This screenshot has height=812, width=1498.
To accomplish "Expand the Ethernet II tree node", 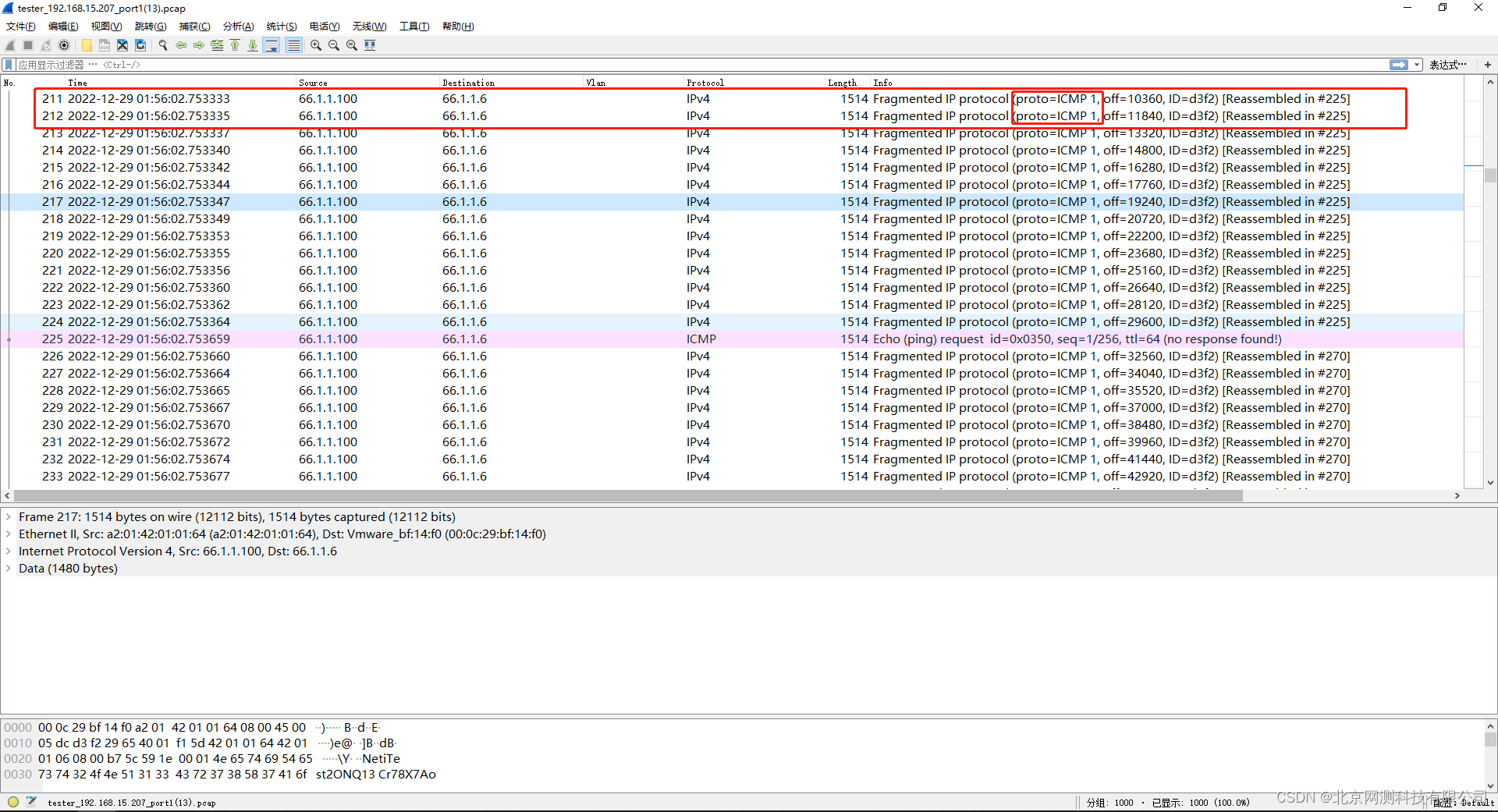I will coord(9,534).
